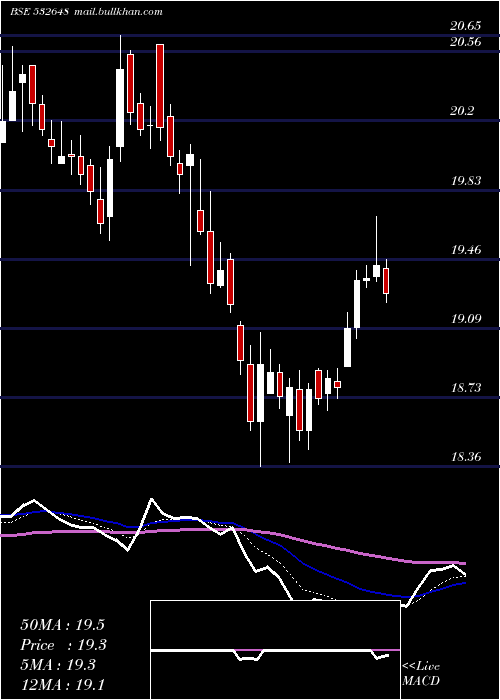Click the 19.09 price axis label
Screen dimensions: 500x700
tap(466, 319)
